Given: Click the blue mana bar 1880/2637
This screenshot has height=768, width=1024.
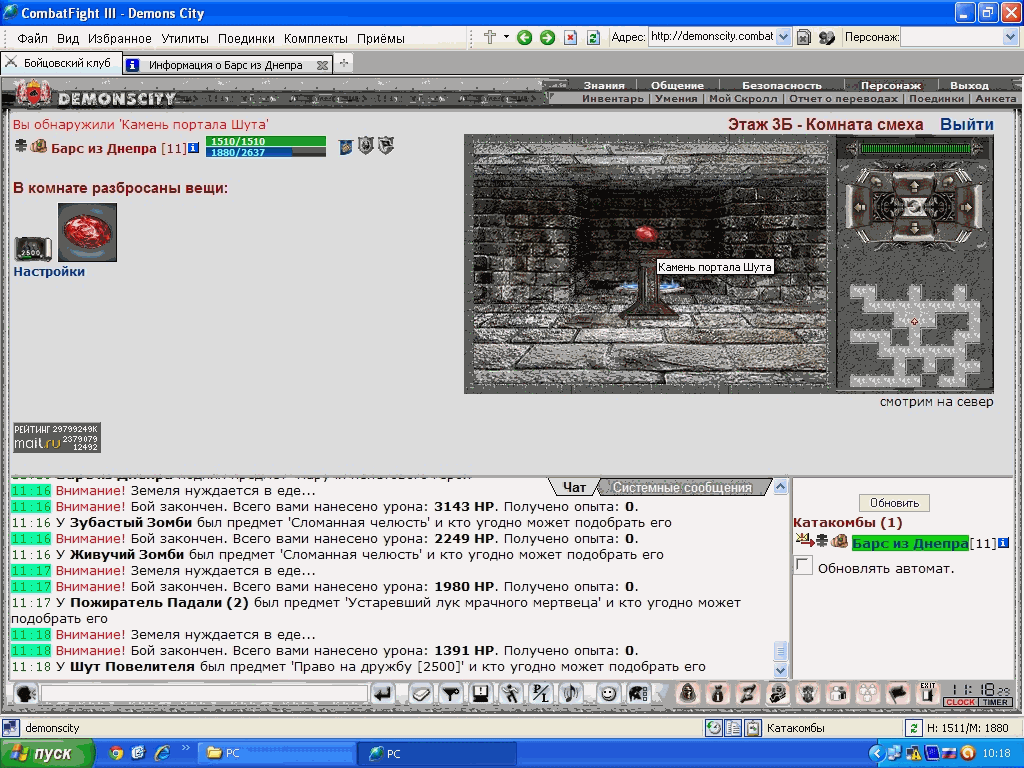Looking at the screenshot, I should pos(266,152).
